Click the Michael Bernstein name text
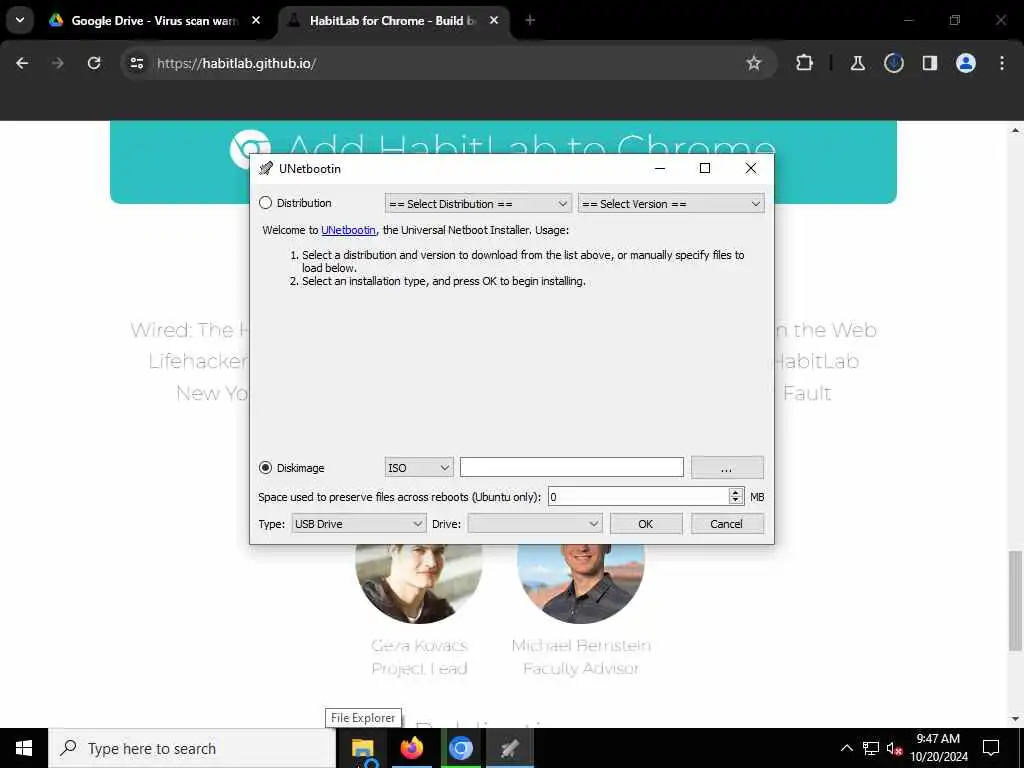Image resolution: width=1024 pixels, height=768 pixels. 581,645
